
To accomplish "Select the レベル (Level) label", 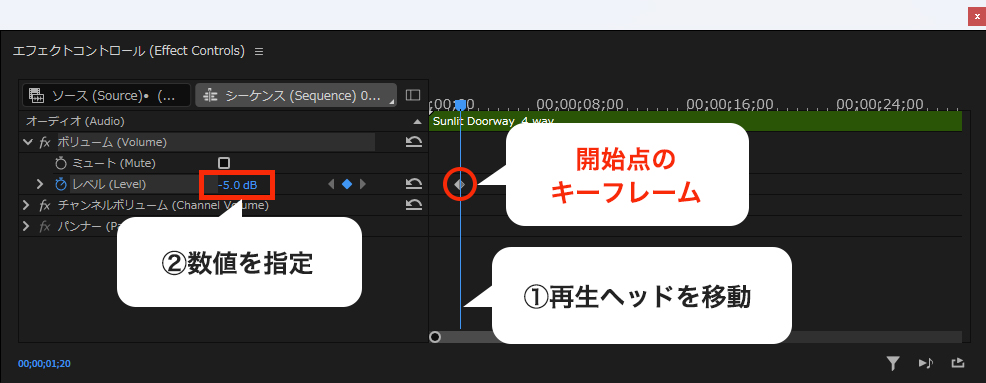I will (x=109, y=184).
